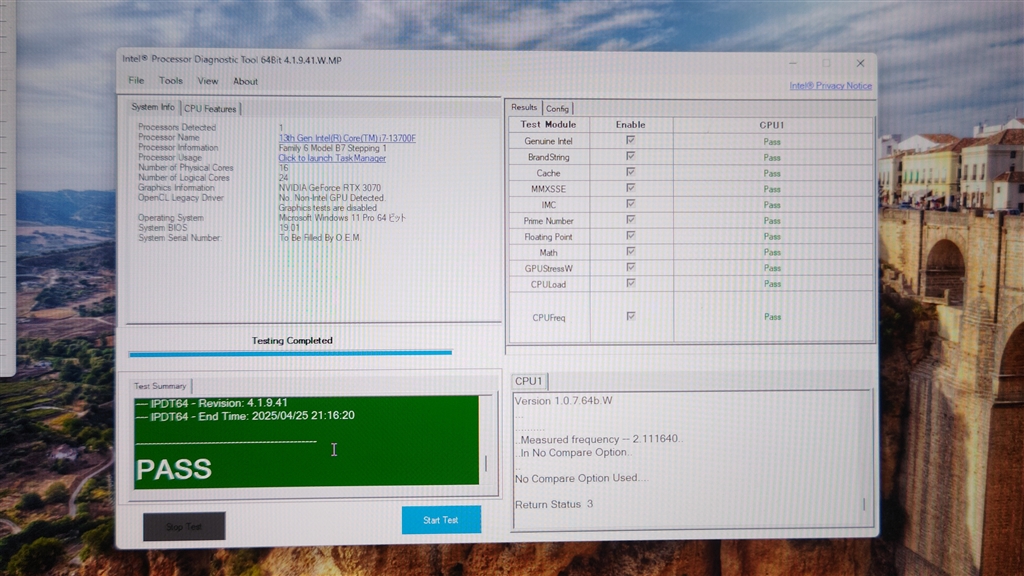Click the Genuine Intel Pass result
Screen dimensions: 1024x576
tap(772, 142)
